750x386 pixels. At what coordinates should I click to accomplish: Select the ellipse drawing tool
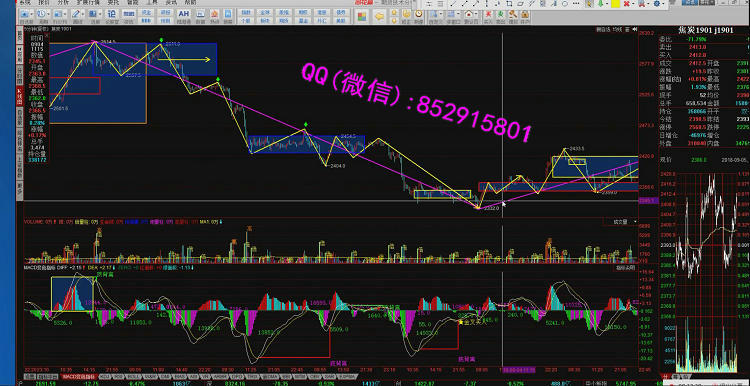coord(565,3)
